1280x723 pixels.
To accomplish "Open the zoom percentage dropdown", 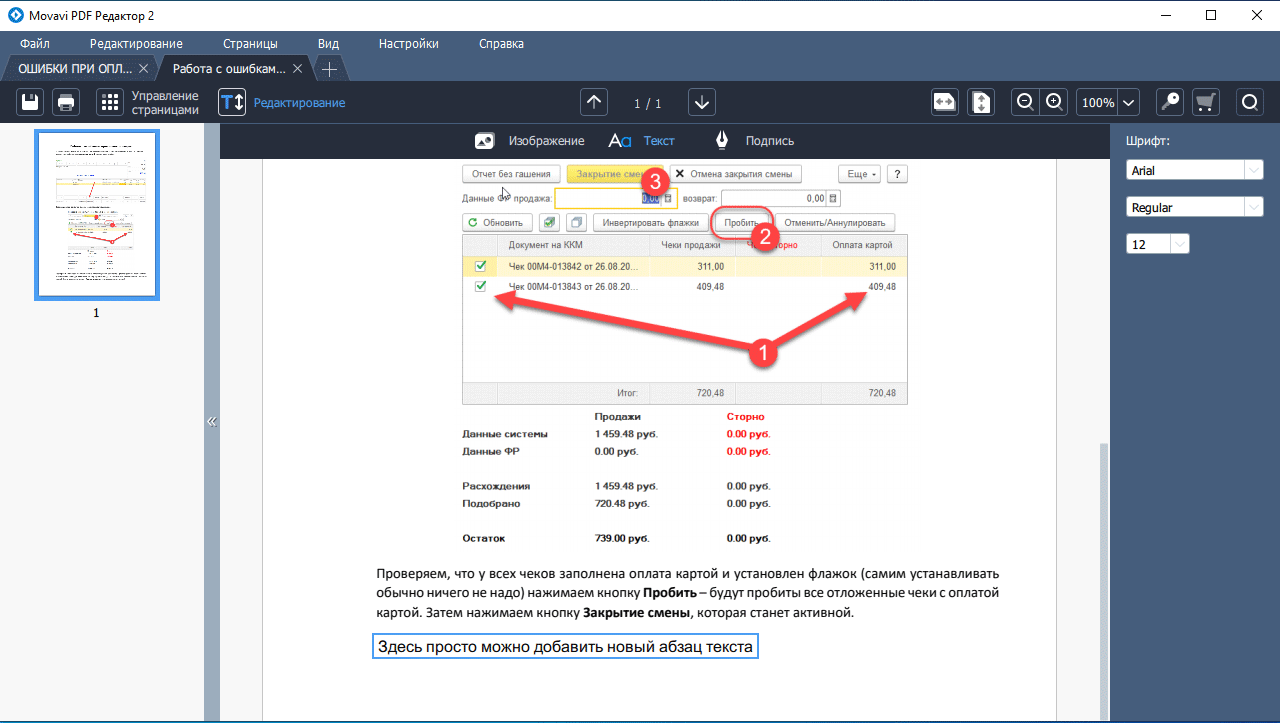I will 1129,102.
